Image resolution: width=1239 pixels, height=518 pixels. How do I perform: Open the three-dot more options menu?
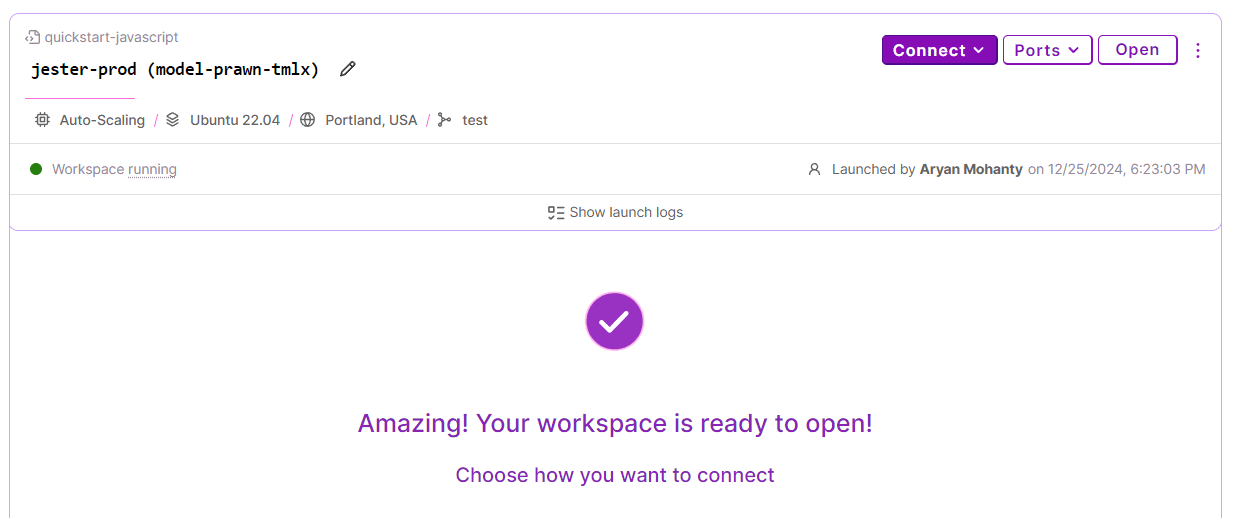coord(1198,50)
